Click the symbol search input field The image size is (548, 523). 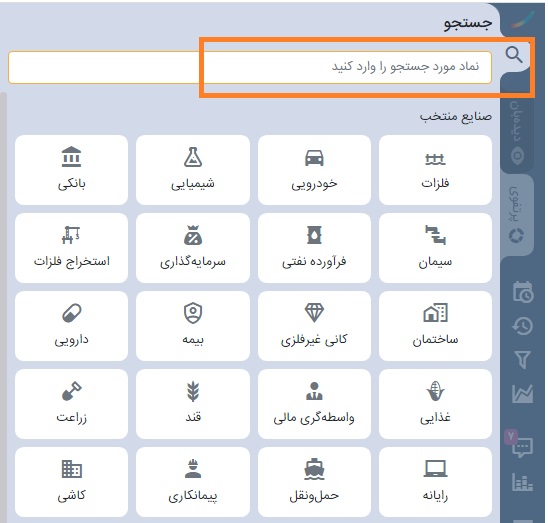coord(250,67)
